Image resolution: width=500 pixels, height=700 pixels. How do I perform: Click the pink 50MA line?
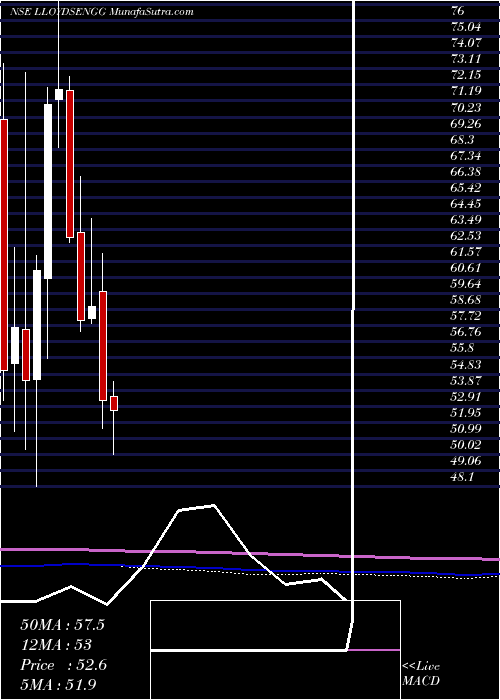coord(250,554)
